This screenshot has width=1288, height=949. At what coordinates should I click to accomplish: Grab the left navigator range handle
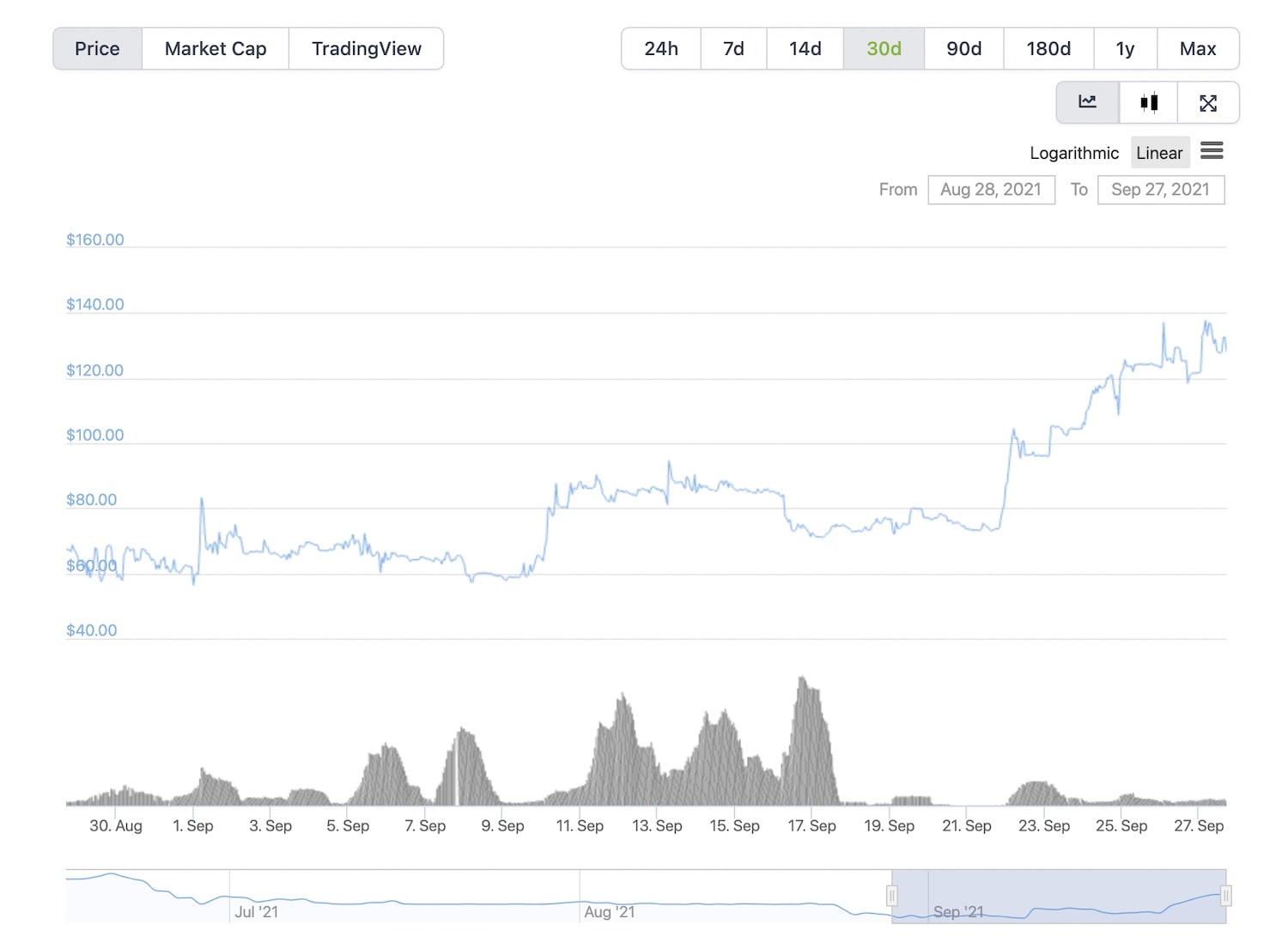tap(892, 896)
